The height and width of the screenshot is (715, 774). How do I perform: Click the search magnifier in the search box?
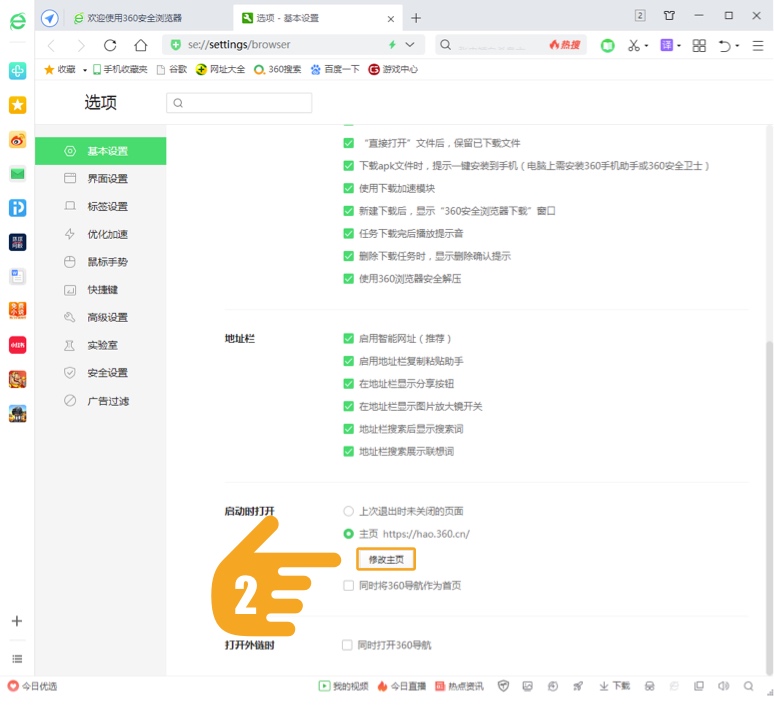[445, 45]
